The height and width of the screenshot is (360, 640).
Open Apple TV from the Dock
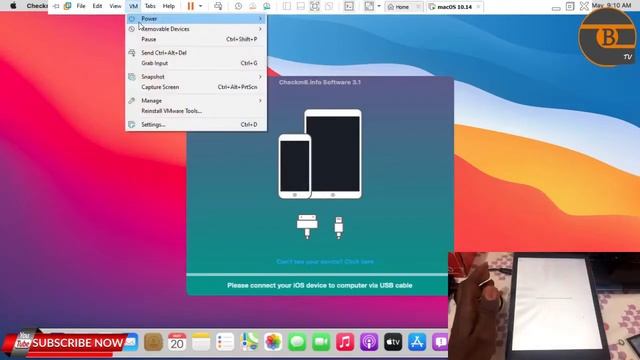(x=393, y=342)
